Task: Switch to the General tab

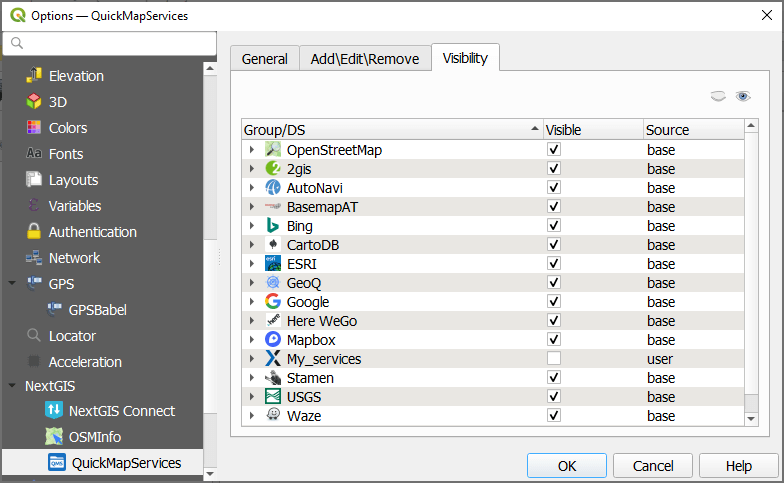Action: click(x=265, y=59)
